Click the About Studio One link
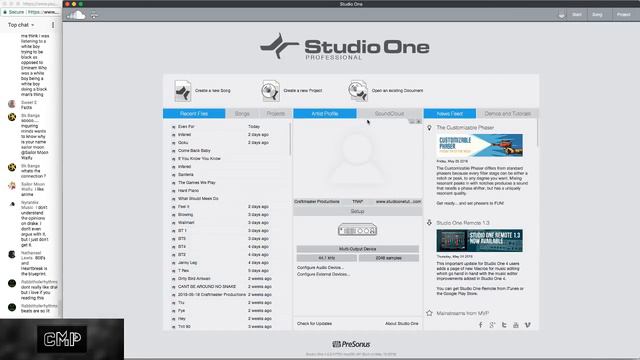The image size is (640, 360). click(x=402, y=323)
